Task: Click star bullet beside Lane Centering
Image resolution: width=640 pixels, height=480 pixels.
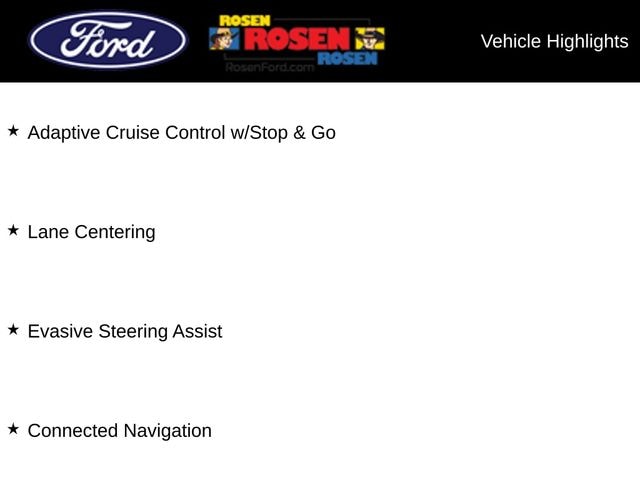Action: click(x=14, y=231)
